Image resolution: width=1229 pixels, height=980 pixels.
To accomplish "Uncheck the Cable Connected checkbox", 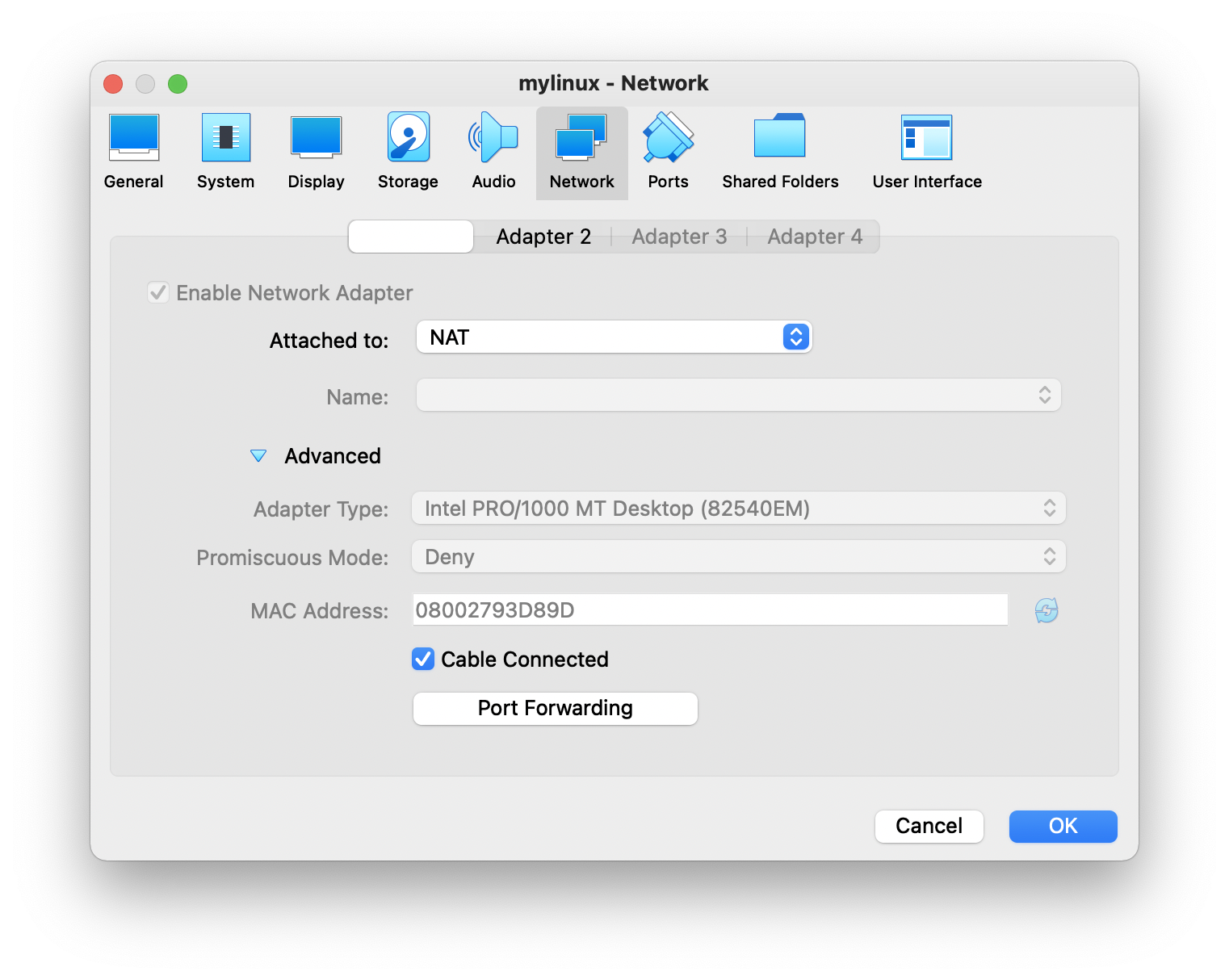I will click(423, 660).
